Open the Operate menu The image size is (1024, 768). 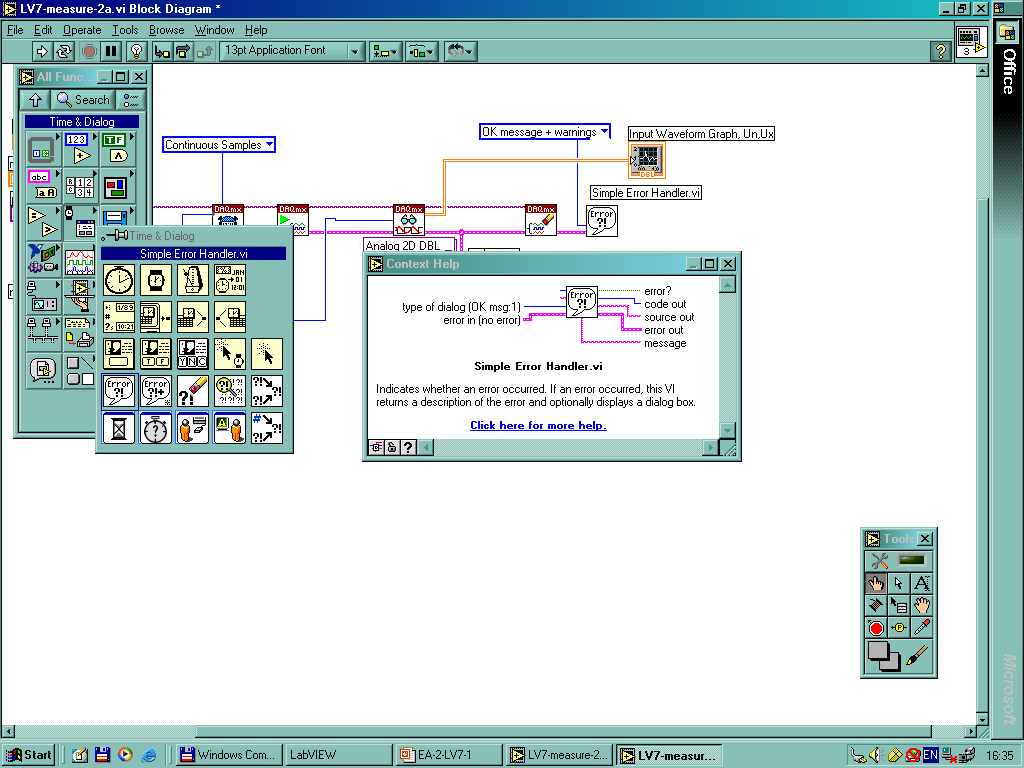(x=82, y=30)
